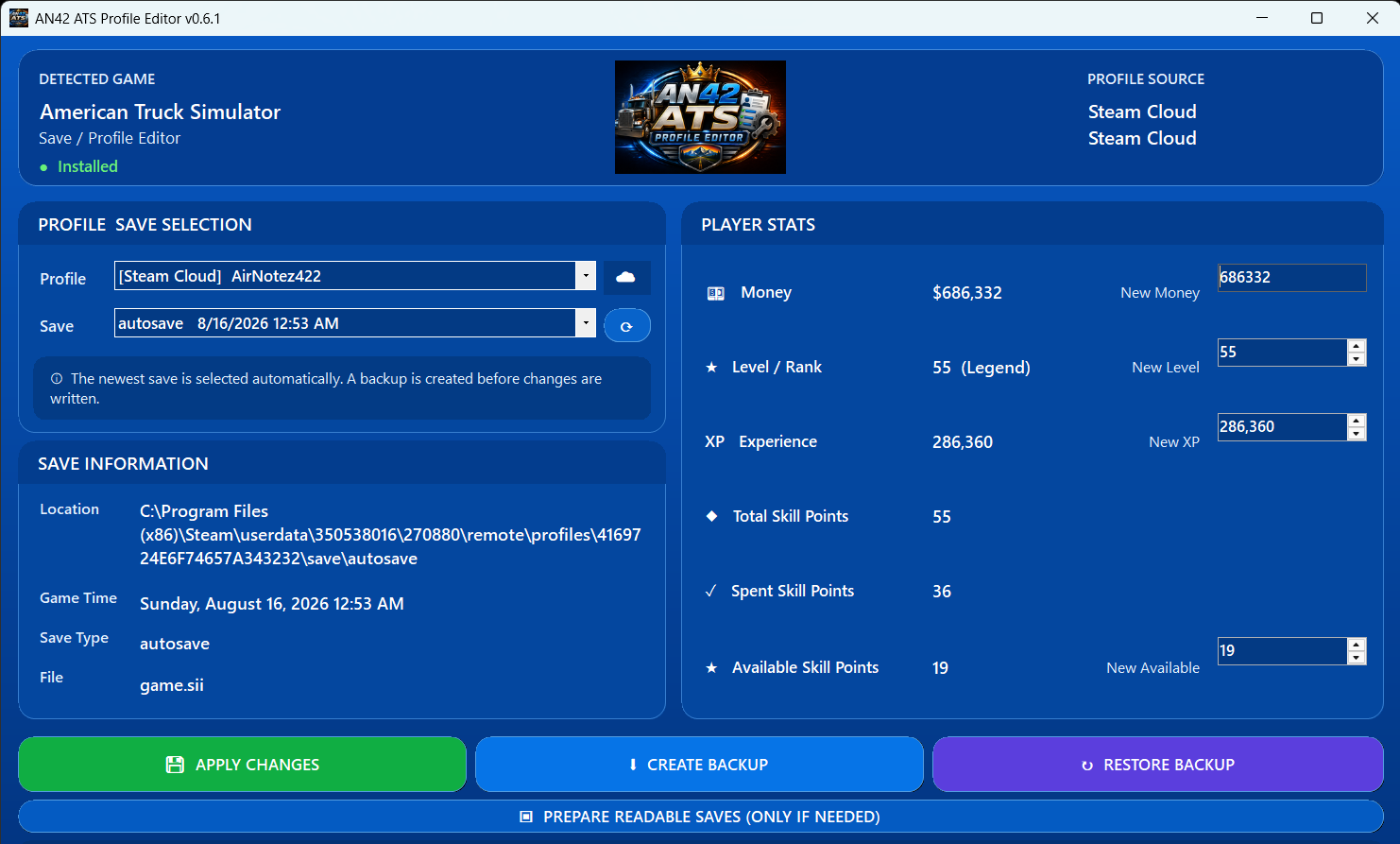Open the Profile dropdown arrow
Image resolution: width=1400 pixels, height=844 pixels.
pyautogui.click(x=586, y=276)
